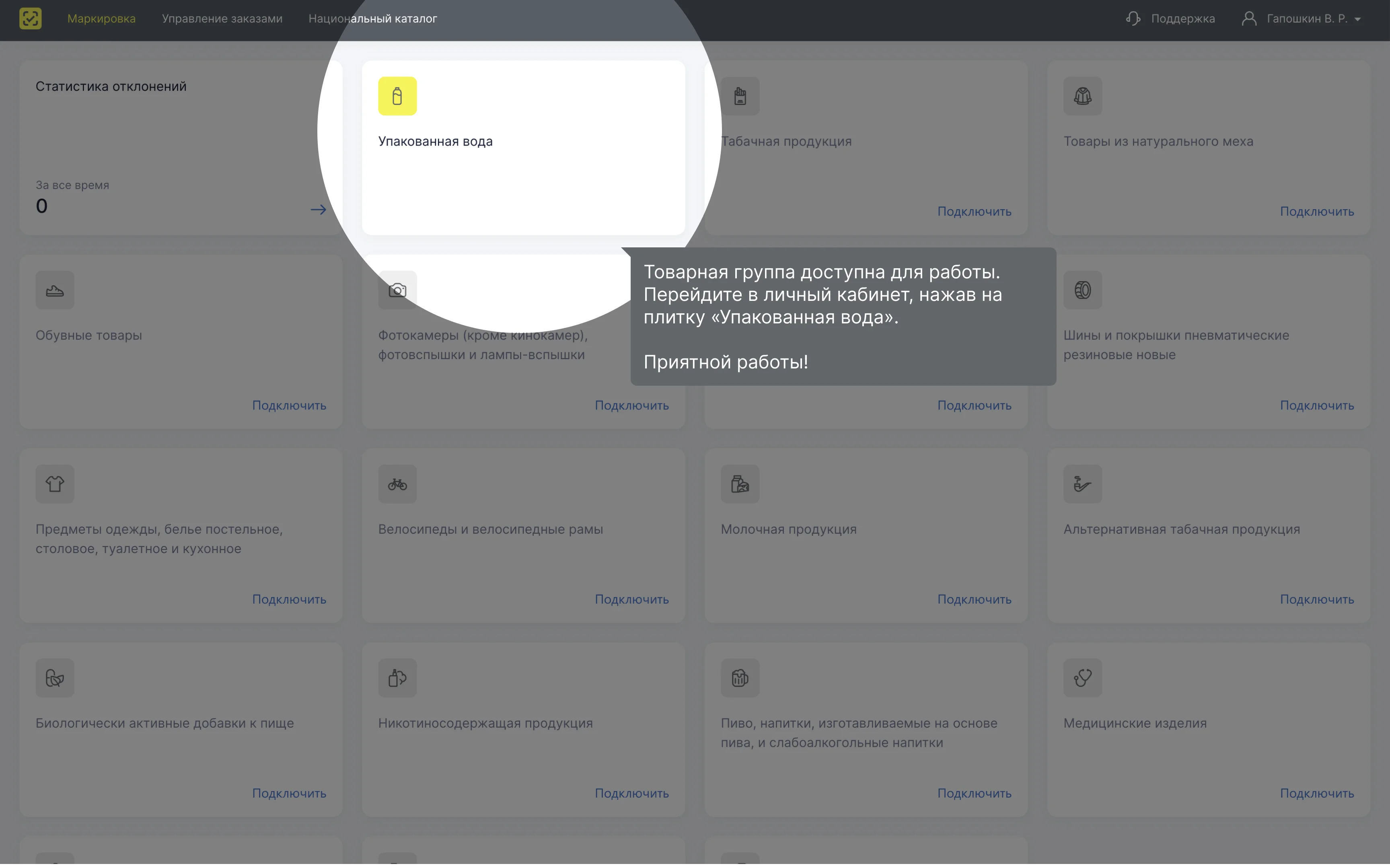The image size is (1390, 868).
Task: Click the t-shirt icon for Предметы одежды
Action: point(55,484)
